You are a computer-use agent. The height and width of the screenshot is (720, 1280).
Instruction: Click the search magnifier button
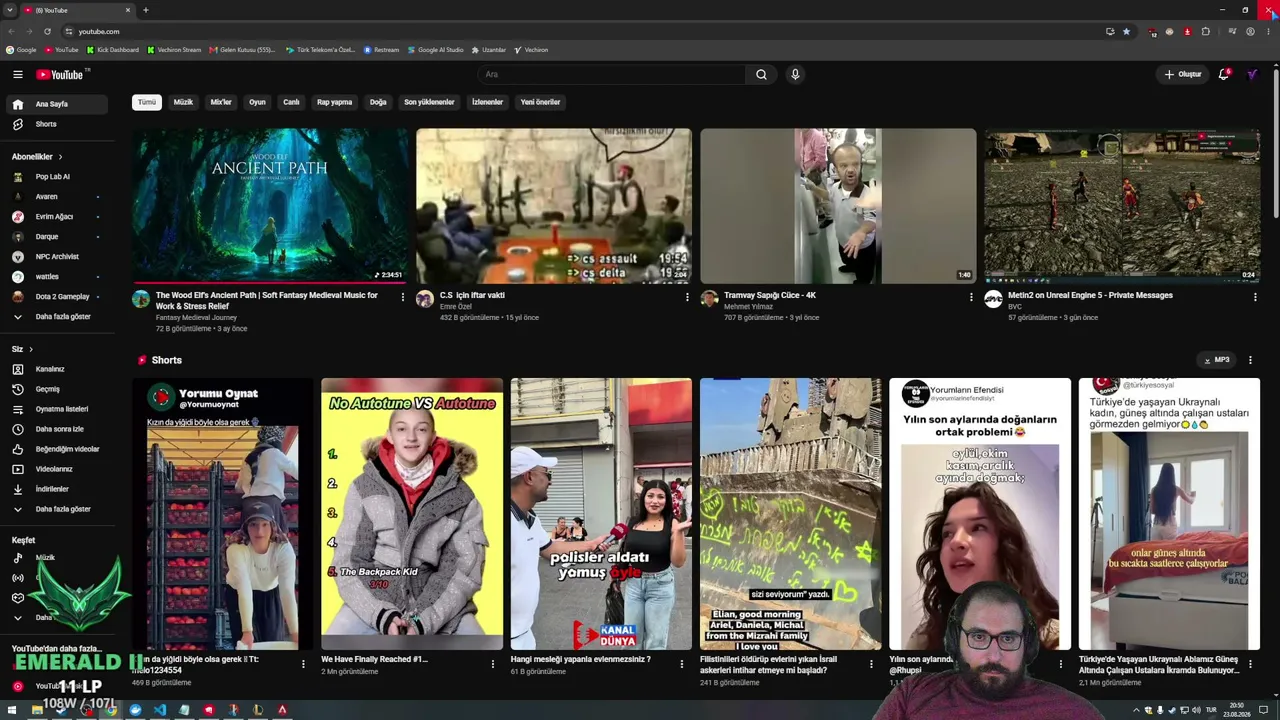coord(761,74)
